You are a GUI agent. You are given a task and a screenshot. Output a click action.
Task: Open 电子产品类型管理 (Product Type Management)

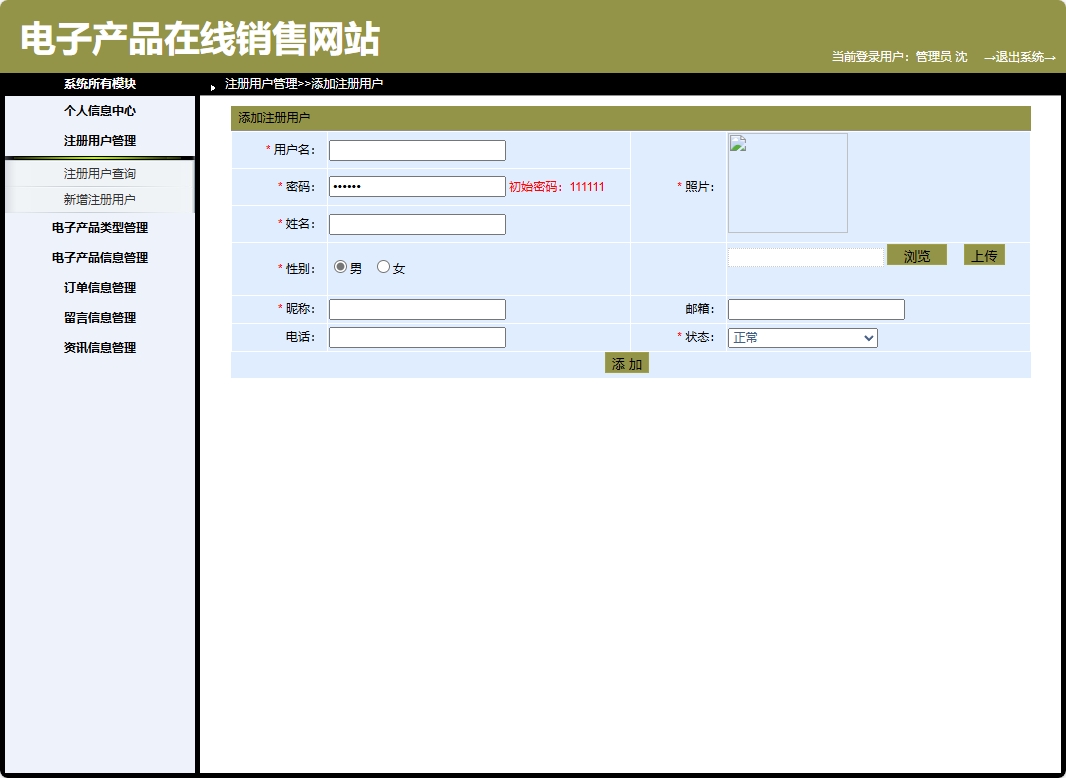(x=99, y=227)
